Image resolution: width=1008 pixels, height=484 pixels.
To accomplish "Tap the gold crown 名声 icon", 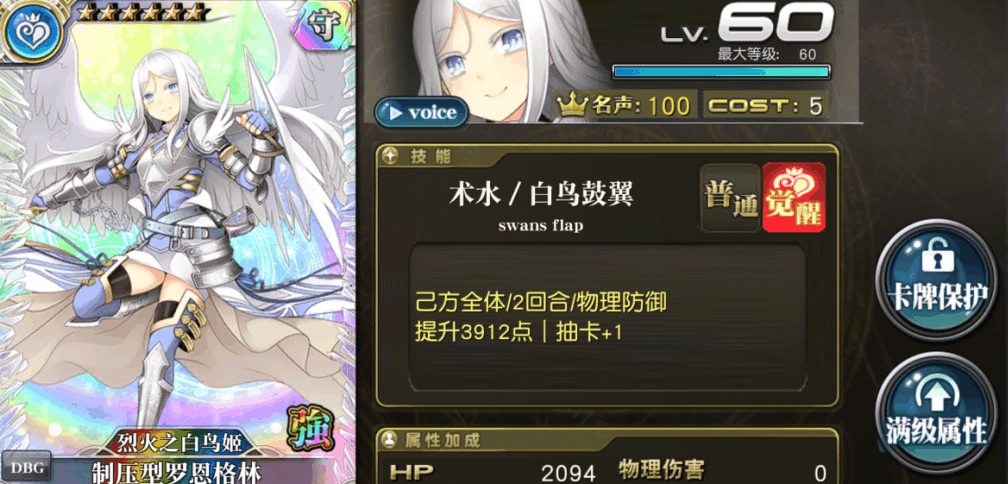I will coord(571,105).
